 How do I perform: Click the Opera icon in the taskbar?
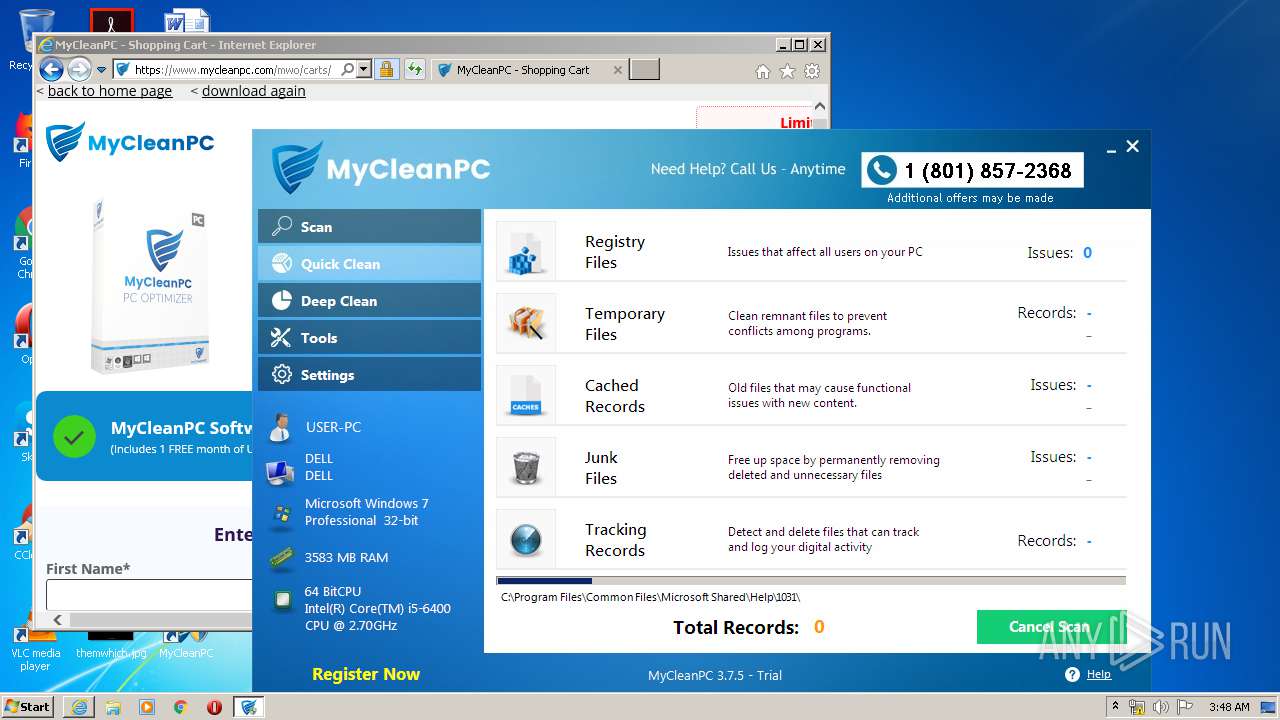214,707
